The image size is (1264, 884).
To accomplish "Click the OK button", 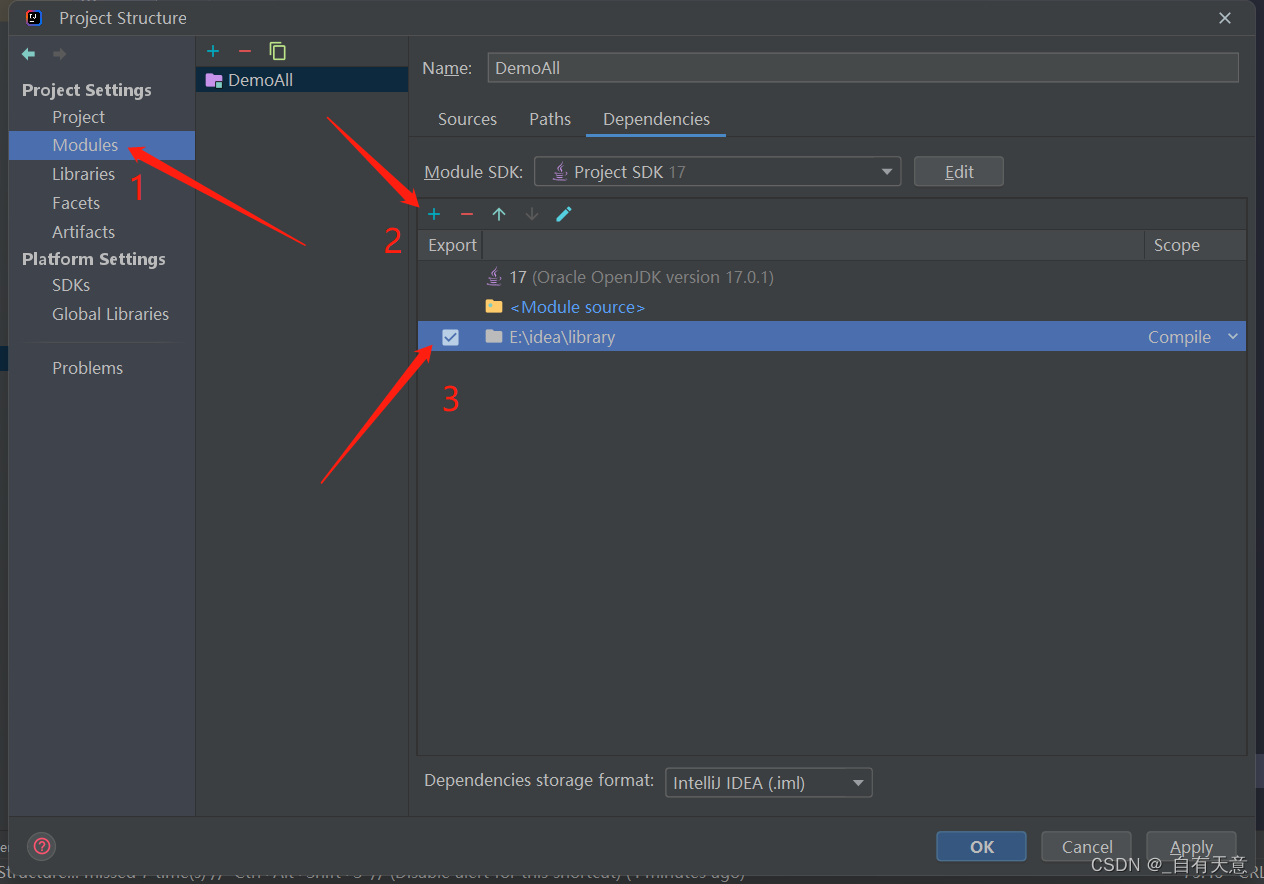I will click(981, 847).
